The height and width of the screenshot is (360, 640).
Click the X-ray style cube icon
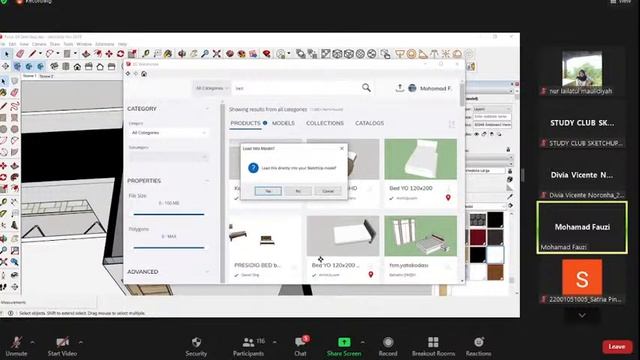[x=337, y=54]
